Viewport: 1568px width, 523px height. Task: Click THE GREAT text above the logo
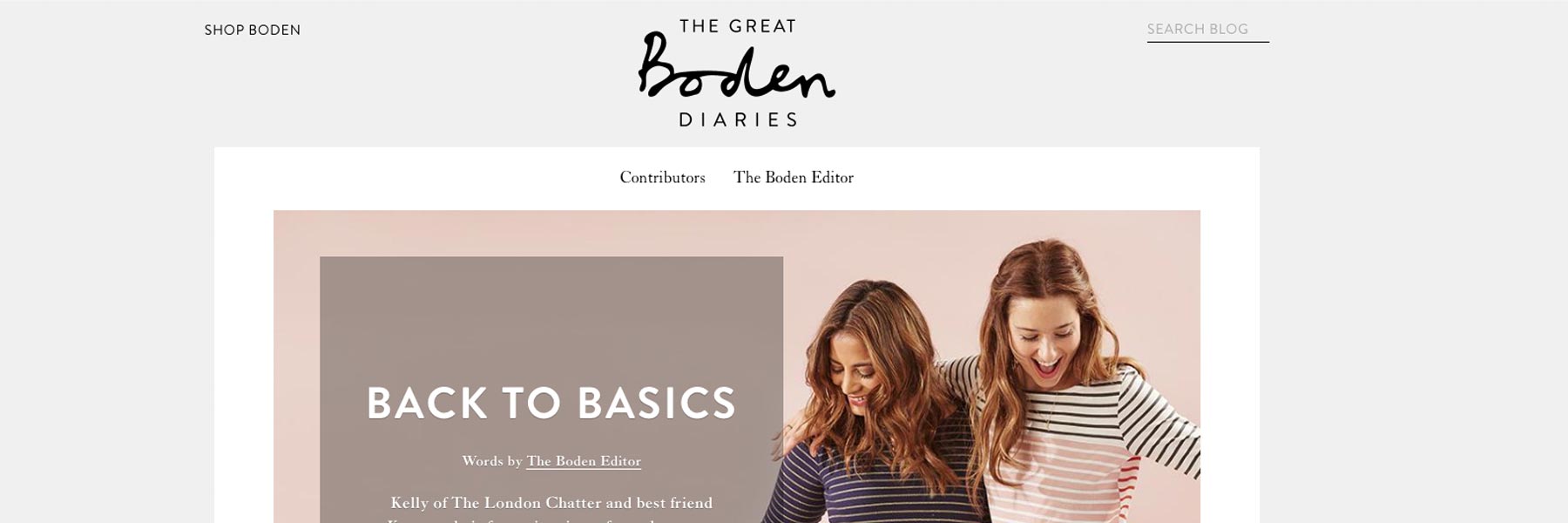[738, 26]
